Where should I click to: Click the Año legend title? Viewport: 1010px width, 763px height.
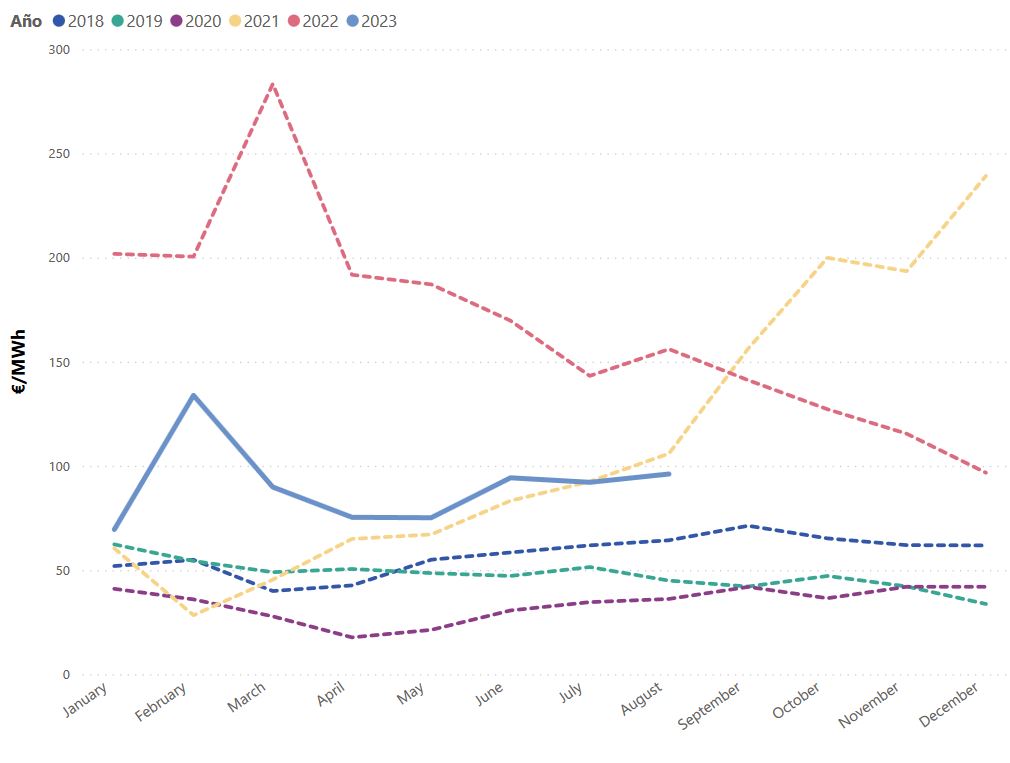(x=26, y=21)
